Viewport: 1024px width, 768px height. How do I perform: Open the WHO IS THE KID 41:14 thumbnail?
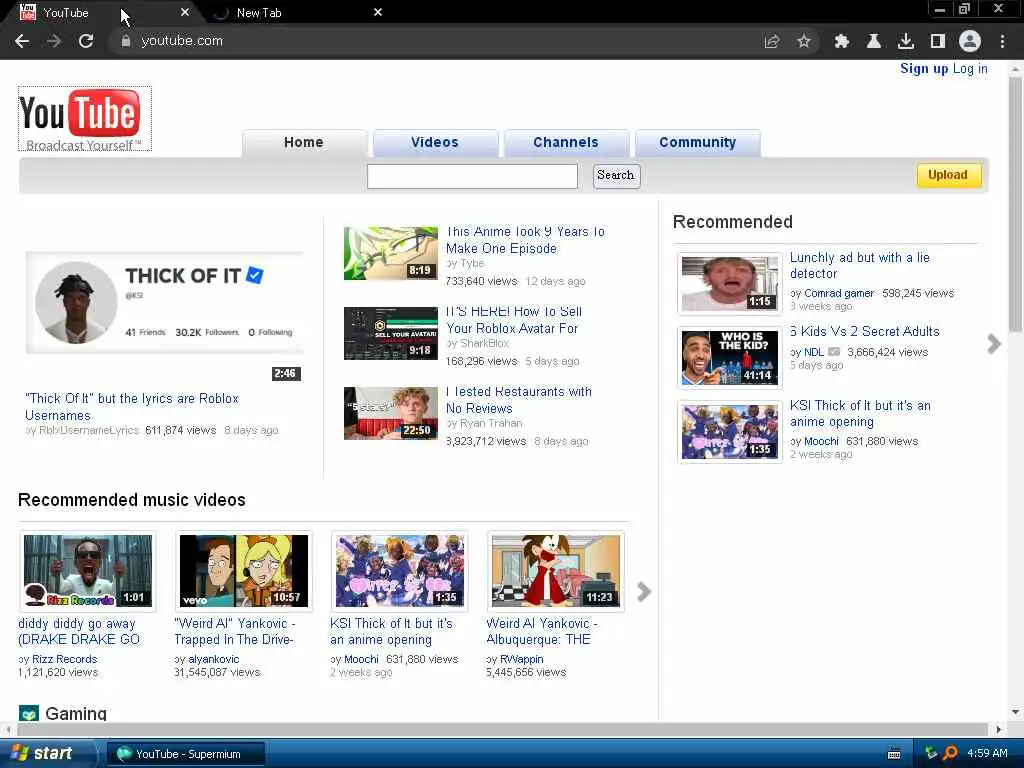pyautogui.click(x=730, y=357)
